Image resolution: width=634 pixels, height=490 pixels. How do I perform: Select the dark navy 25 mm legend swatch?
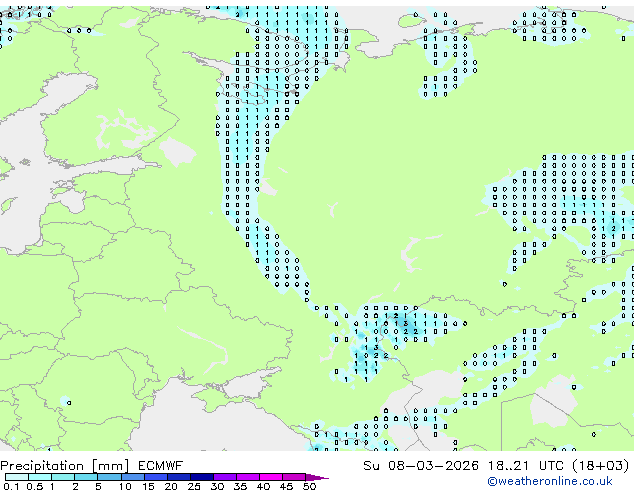(202, 477)
